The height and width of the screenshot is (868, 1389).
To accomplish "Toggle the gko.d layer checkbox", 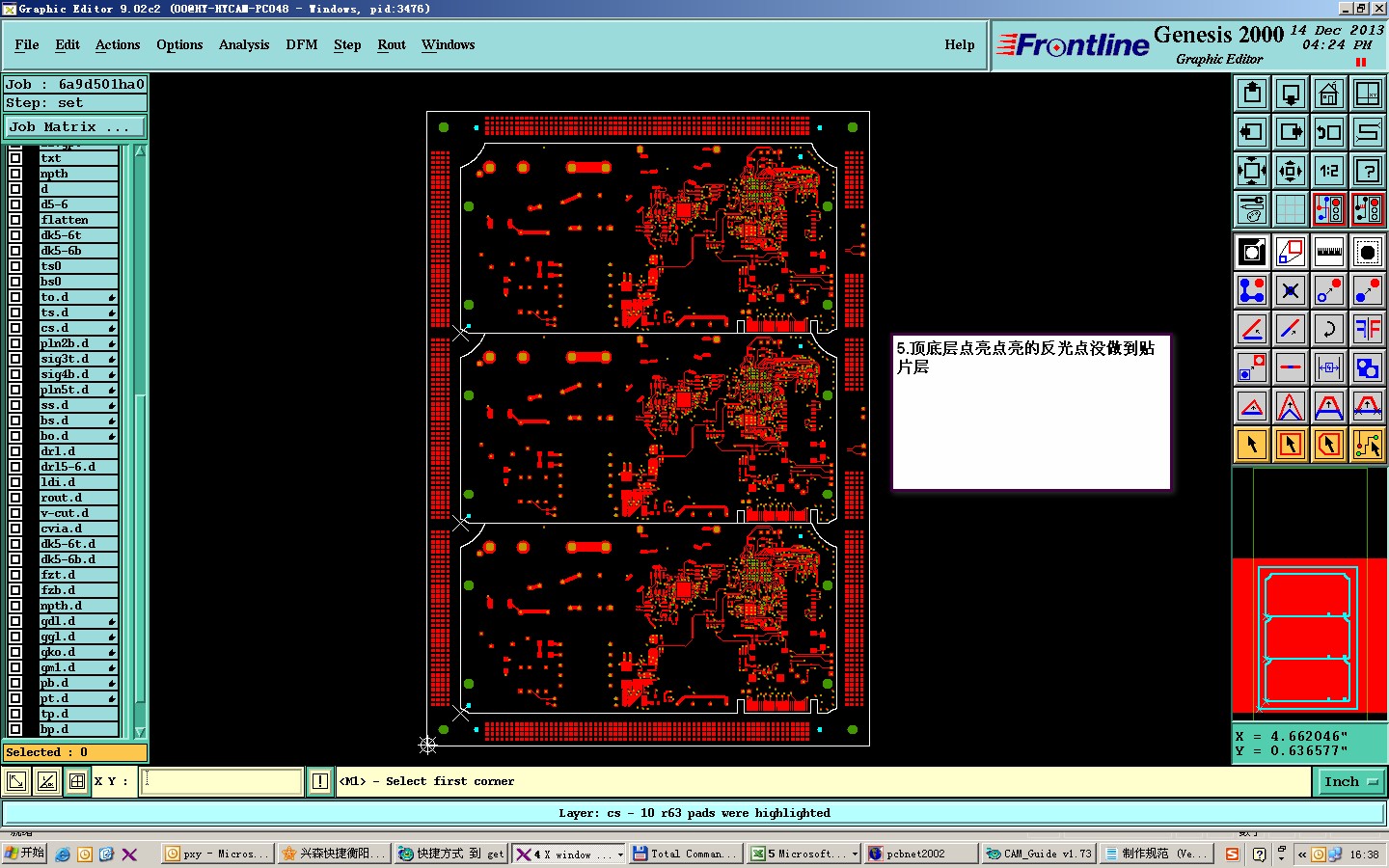I will coord(15,652).
